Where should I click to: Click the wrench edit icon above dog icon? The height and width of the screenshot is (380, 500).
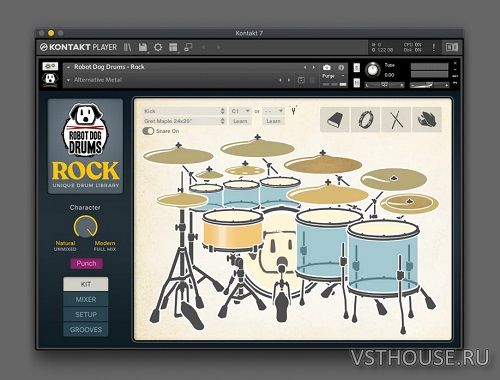click(x=50, y=66)
